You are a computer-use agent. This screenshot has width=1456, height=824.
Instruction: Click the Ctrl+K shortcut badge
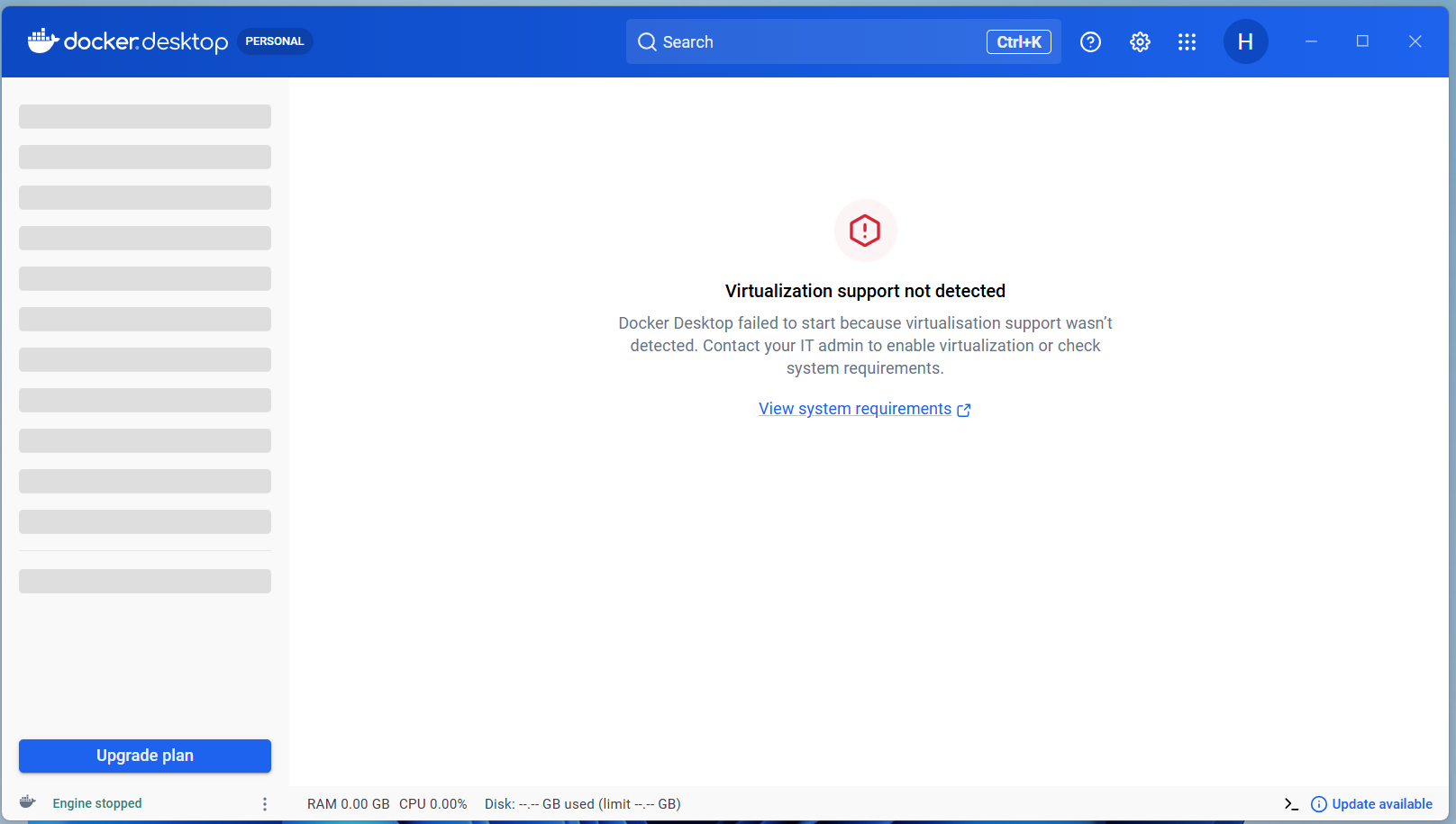1019,42
